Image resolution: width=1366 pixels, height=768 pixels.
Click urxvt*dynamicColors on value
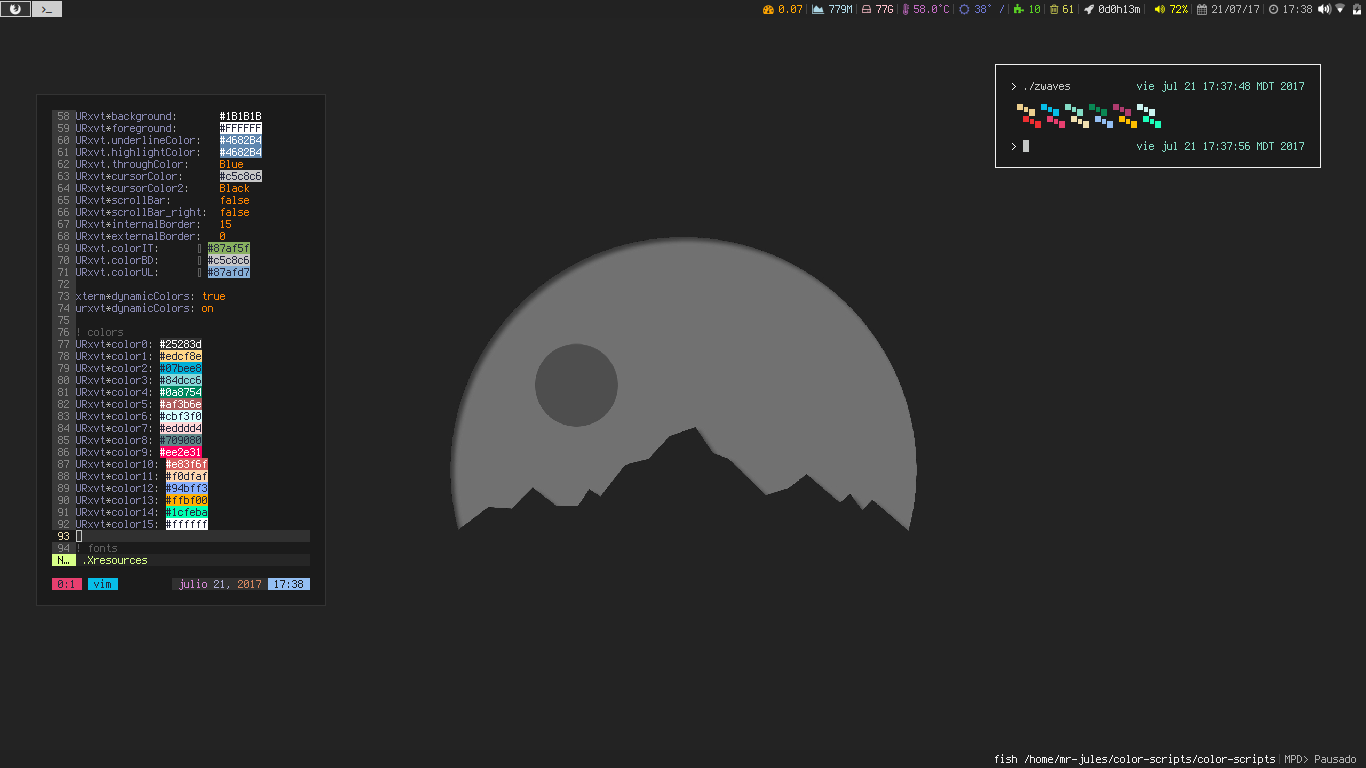(207, 309)
